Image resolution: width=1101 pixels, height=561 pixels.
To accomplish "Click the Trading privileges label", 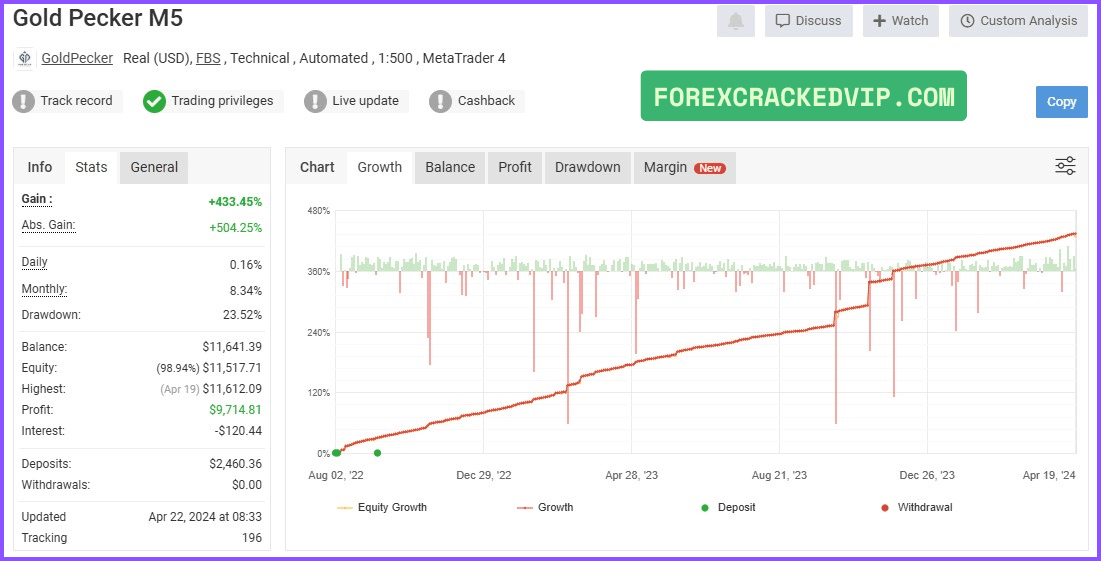I will coord(222,101).
